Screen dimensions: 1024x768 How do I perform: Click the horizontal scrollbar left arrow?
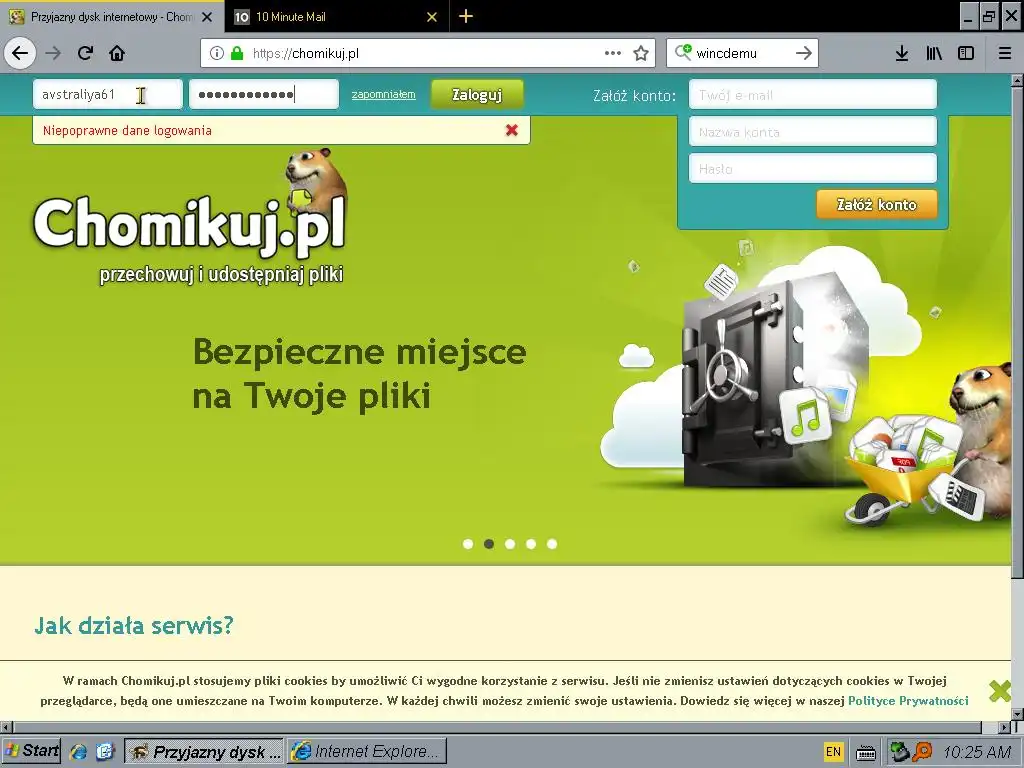(x=6, y=727)
